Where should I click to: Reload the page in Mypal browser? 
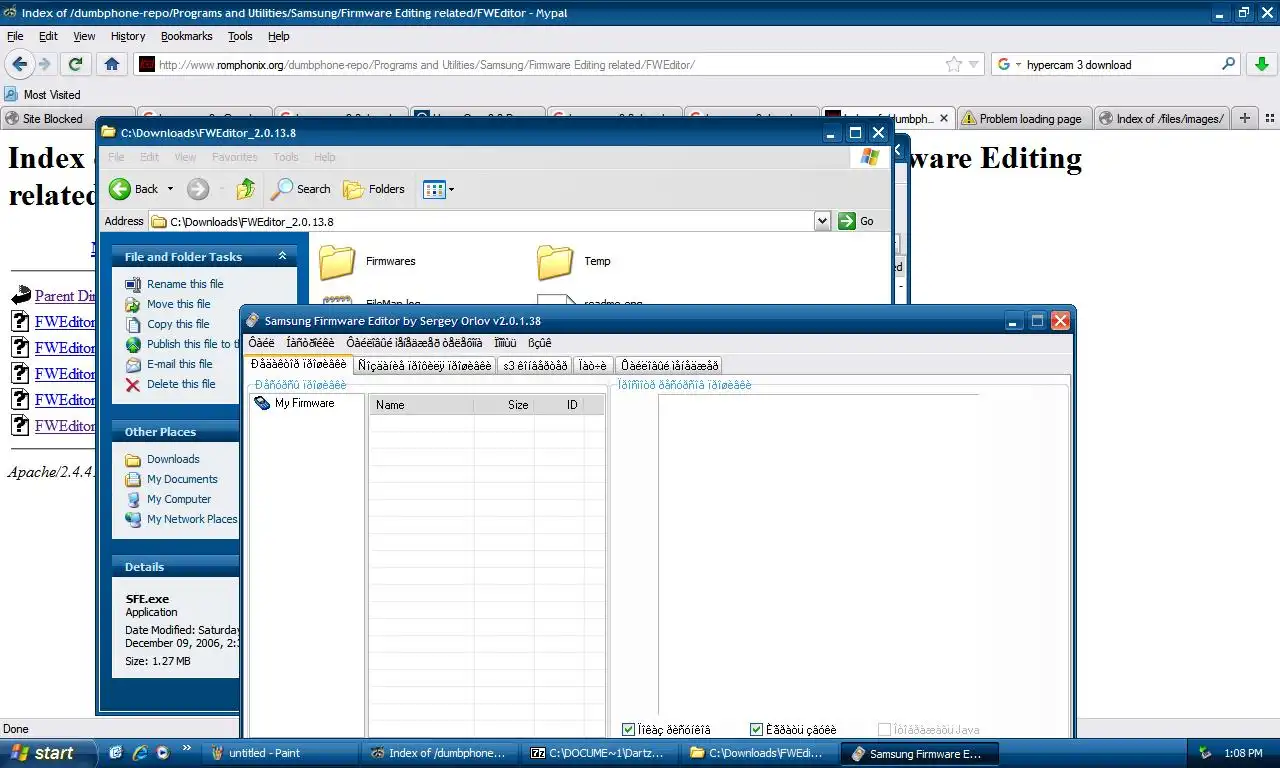tap(75, 64)
